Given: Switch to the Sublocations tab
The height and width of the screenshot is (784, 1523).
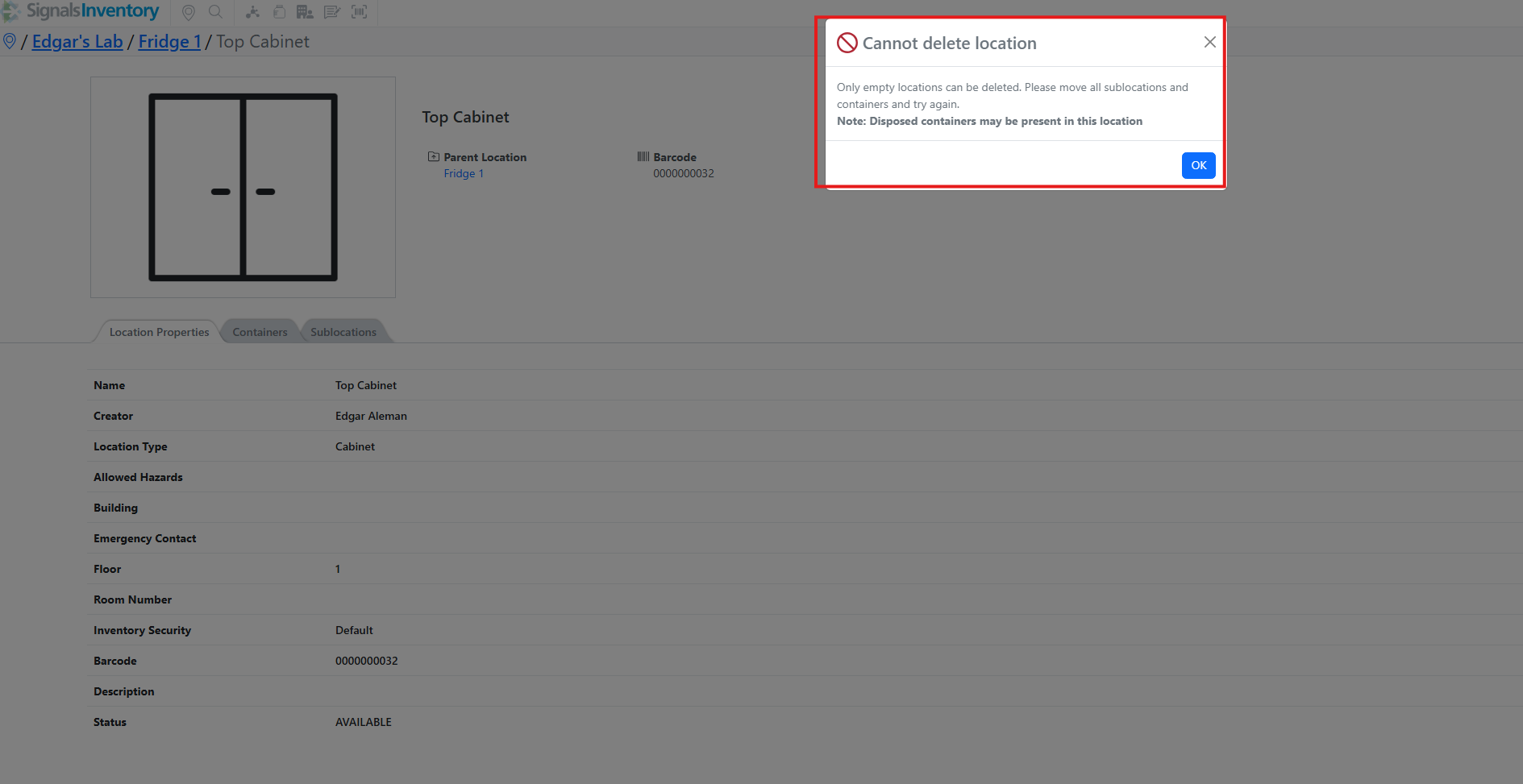Looking at the screenshot, I should click(x=343, y=331).
